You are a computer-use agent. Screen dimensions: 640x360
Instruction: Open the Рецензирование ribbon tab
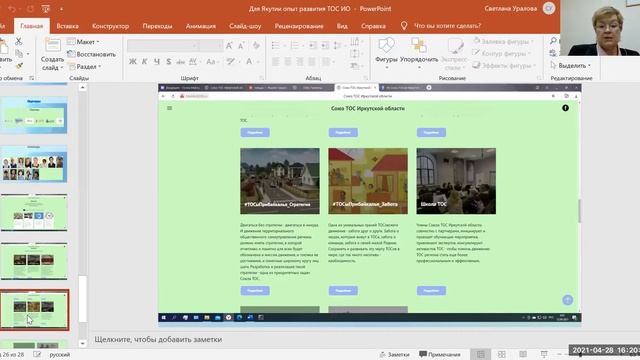pos(299,26)
